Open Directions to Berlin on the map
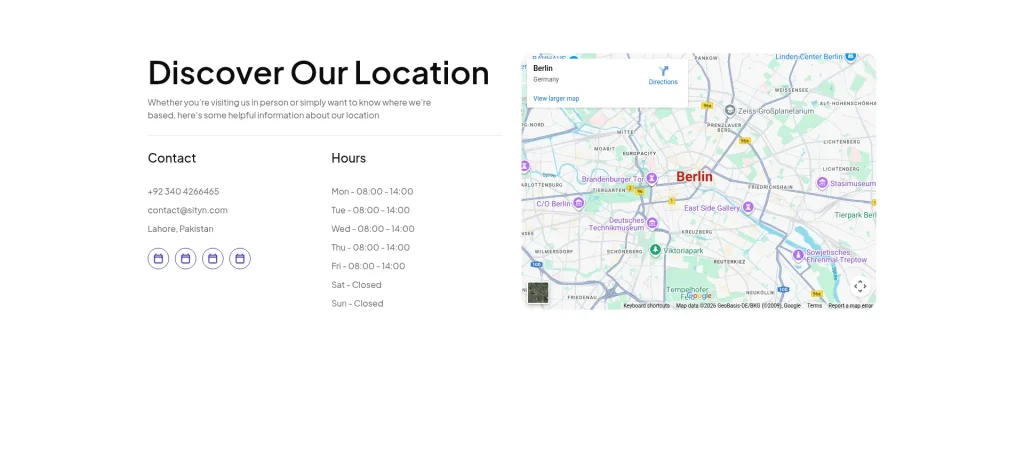 663,76
